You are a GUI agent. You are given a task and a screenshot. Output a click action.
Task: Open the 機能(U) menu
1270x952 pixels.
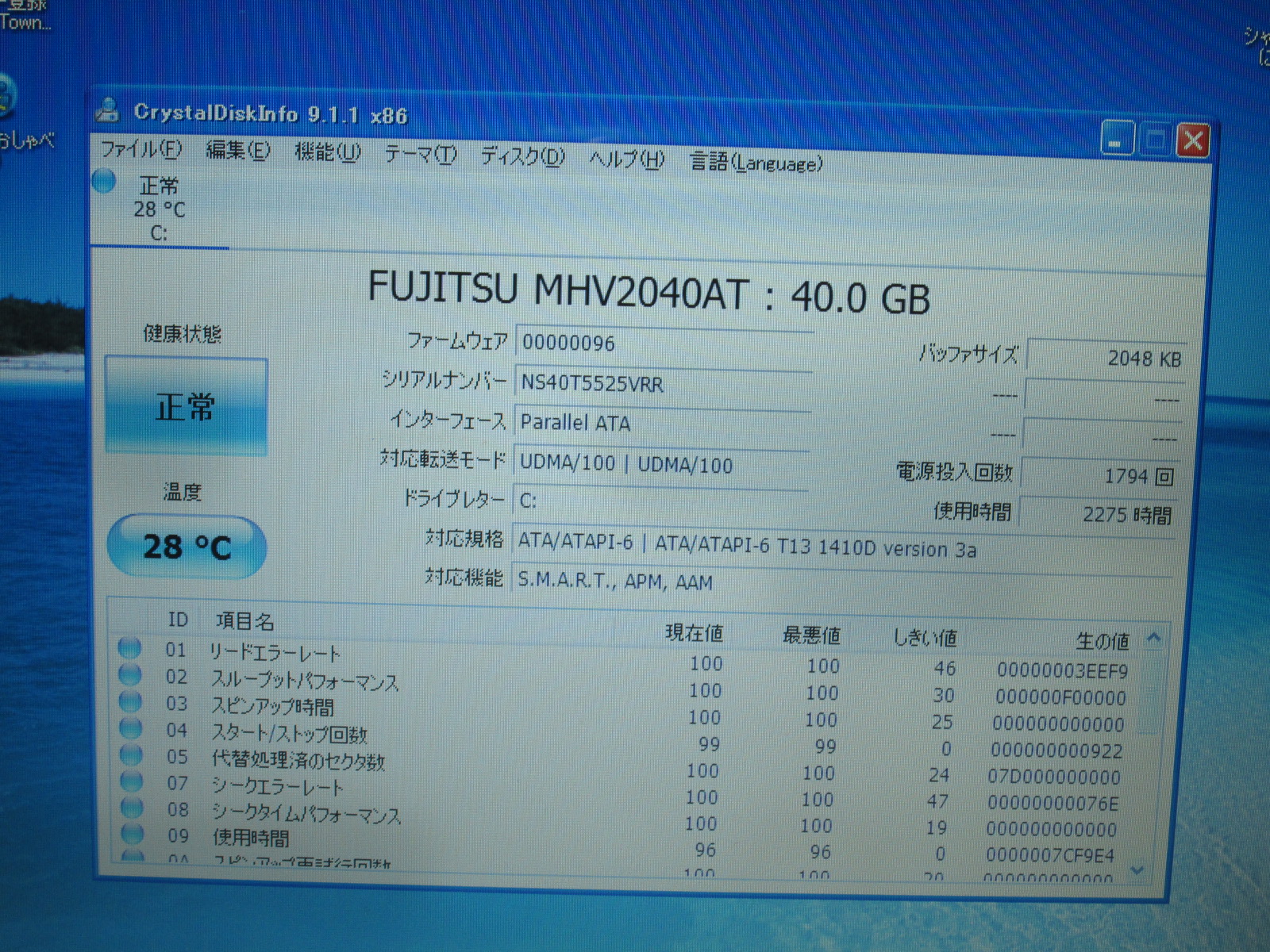327,152
